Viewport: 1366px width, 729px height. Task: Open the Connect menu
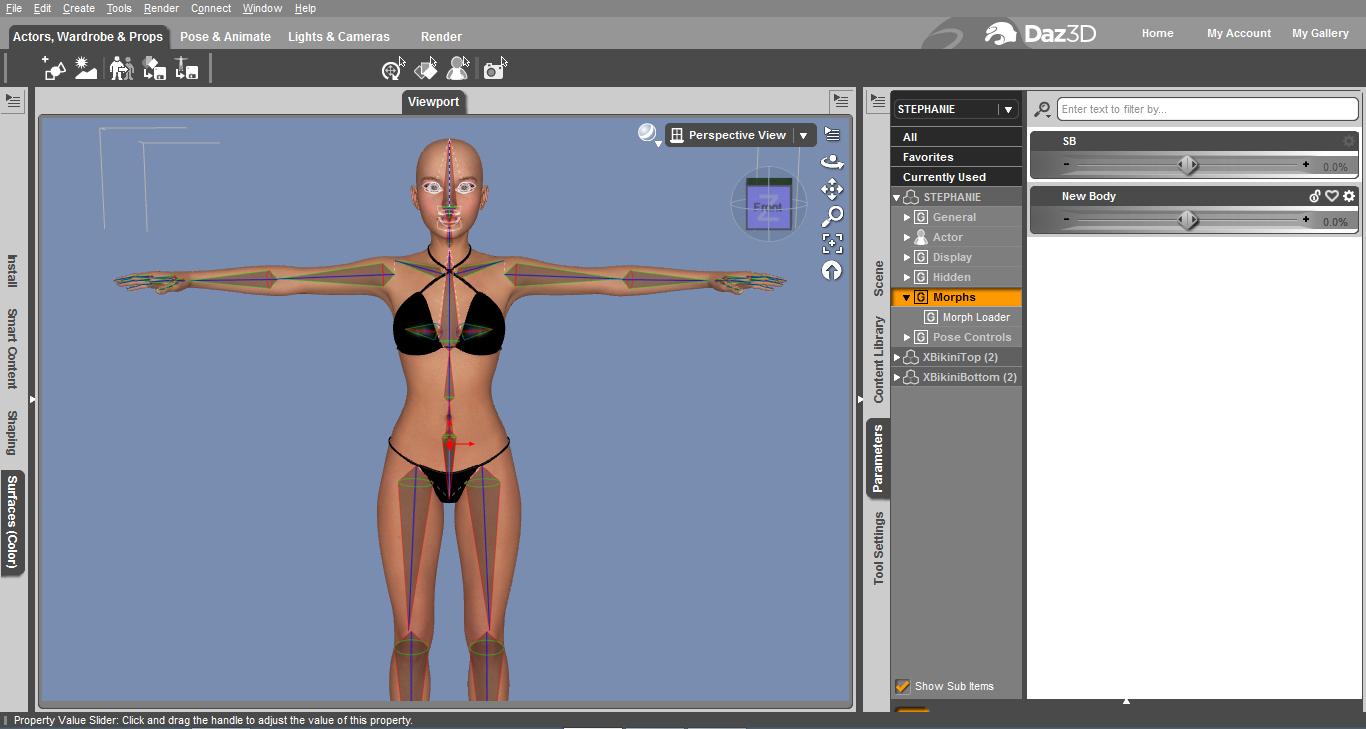pyautogui.click(x=211, y=8)
